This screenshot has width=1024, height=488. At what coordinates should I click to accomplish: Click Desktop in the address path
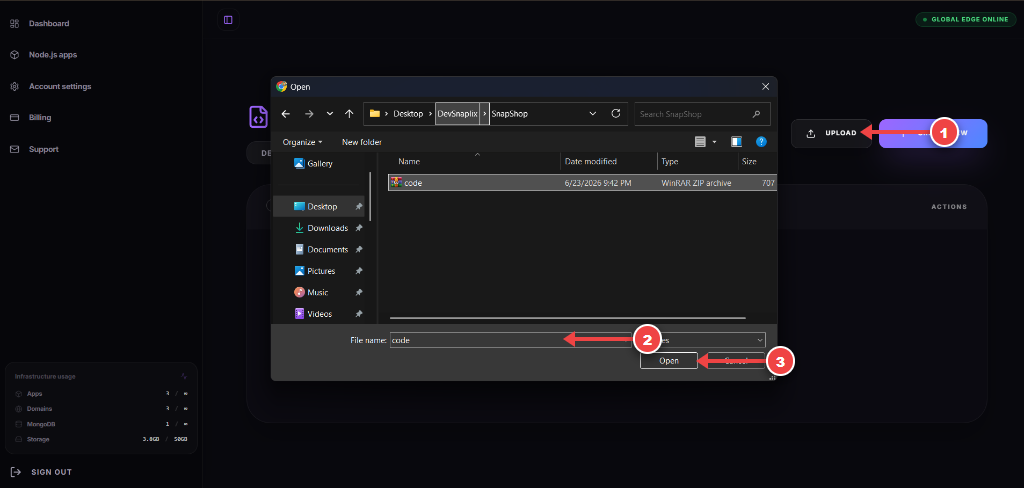(x=408, y=114)
